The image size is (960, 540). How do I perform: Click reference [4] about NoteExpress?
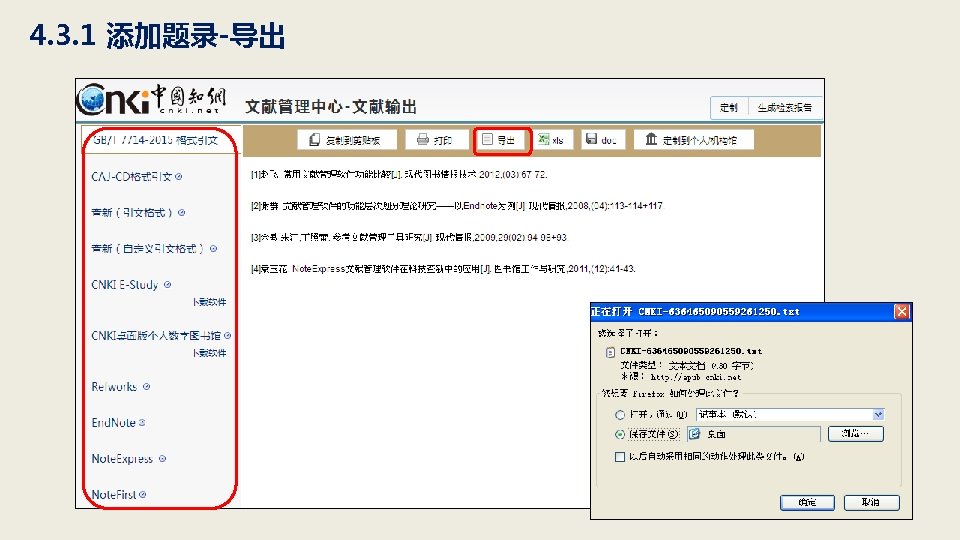pyautogui.click(x=443, y=269)
